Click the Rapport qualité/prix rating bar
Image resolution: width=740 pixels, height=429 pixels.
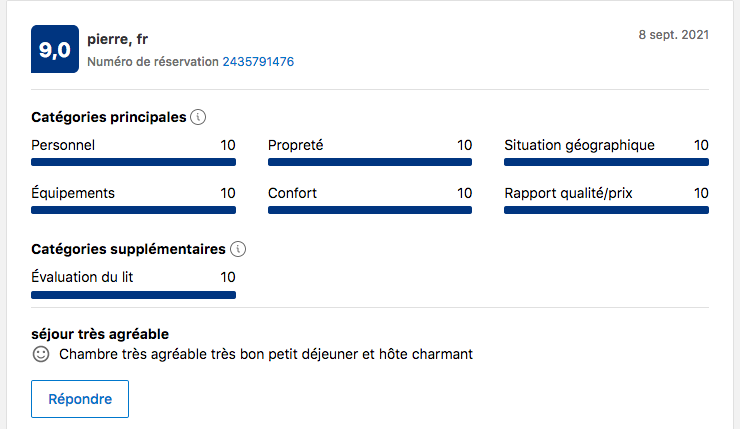pyautogui.click(x=606, y=210)
